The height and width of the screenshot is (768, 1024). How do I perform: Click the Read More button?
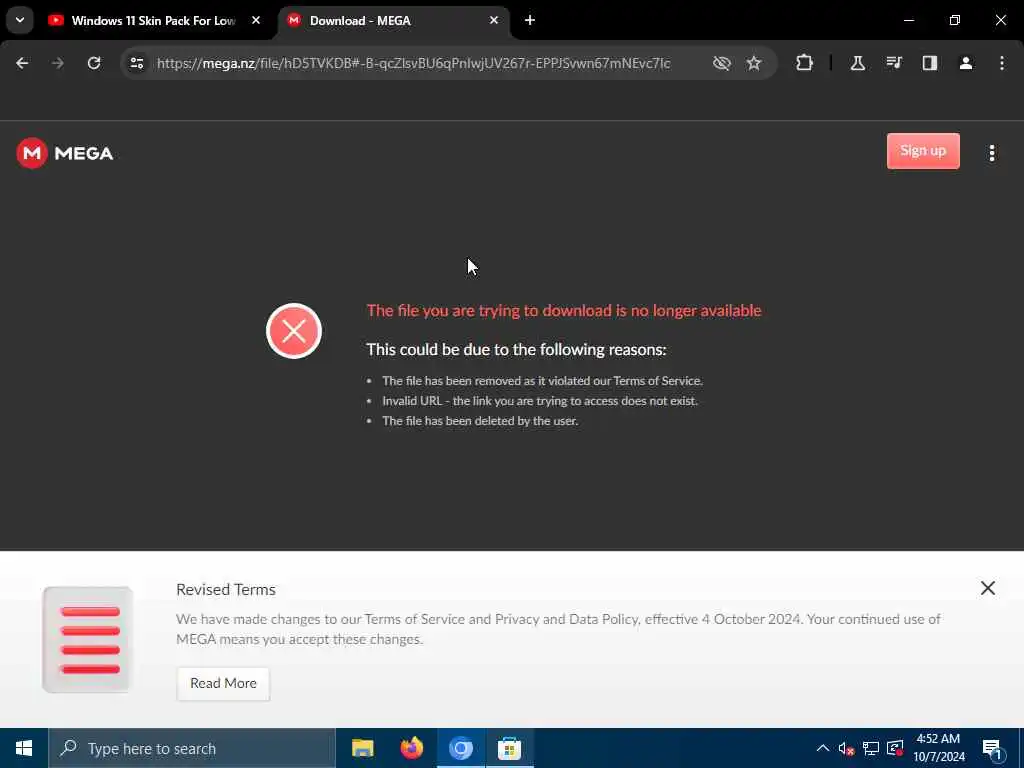[x=223, y=683]
